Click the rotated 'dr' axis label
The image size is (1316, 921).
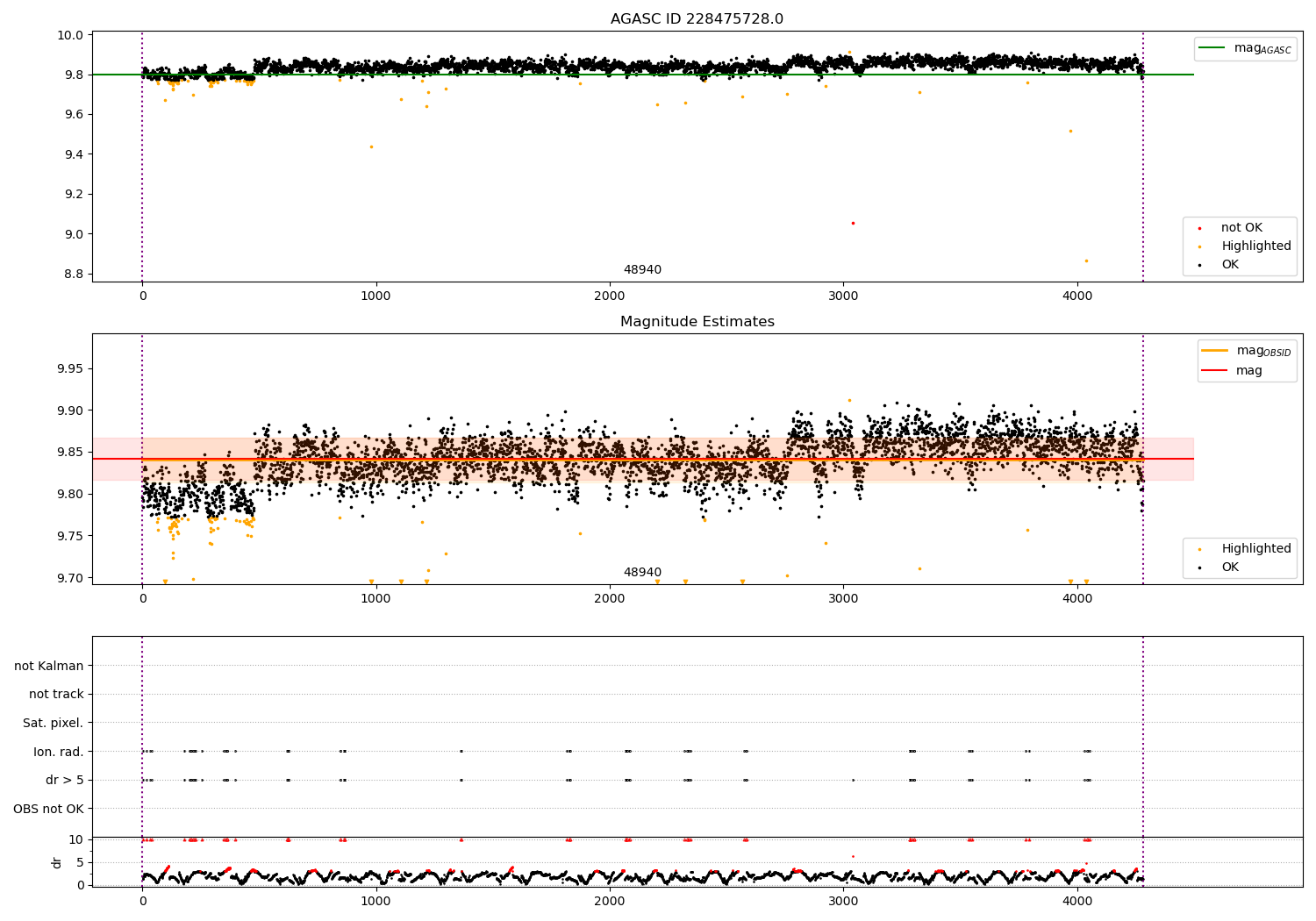[57, 862]
